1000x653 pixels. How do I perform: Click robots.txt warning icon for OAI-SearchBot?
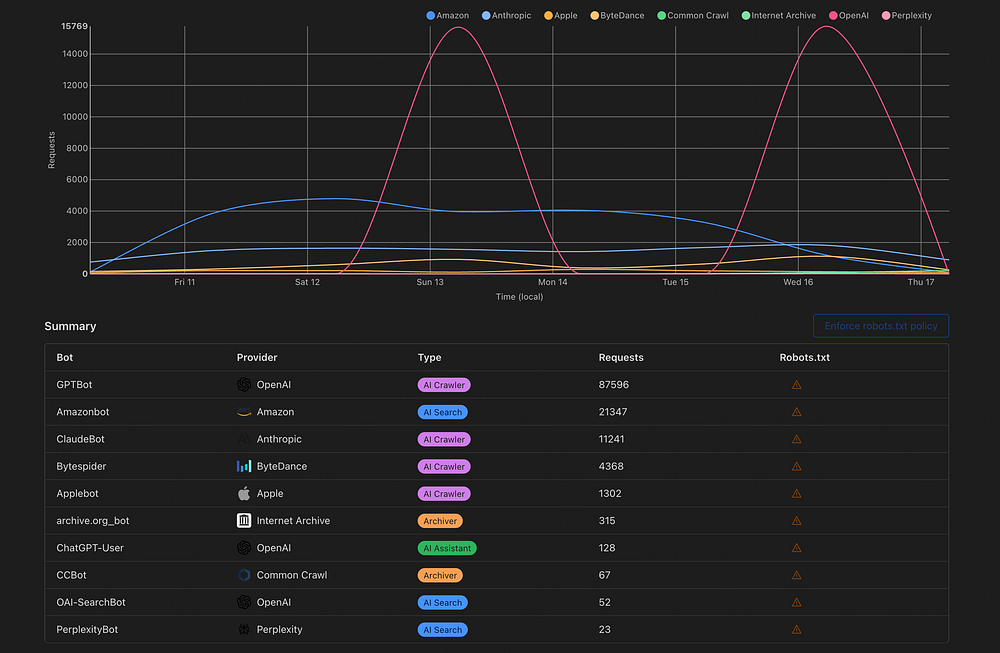tap(797, 602)
